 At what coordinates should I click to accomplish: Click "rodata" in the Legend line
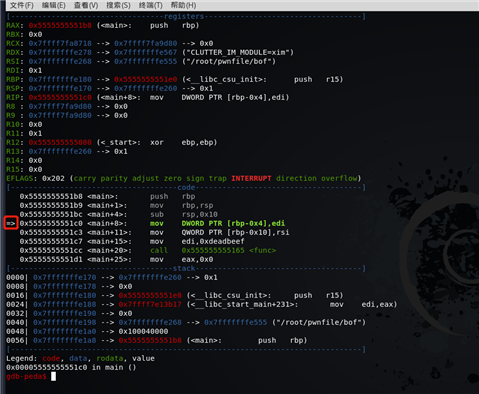click(x=110, y=359)
